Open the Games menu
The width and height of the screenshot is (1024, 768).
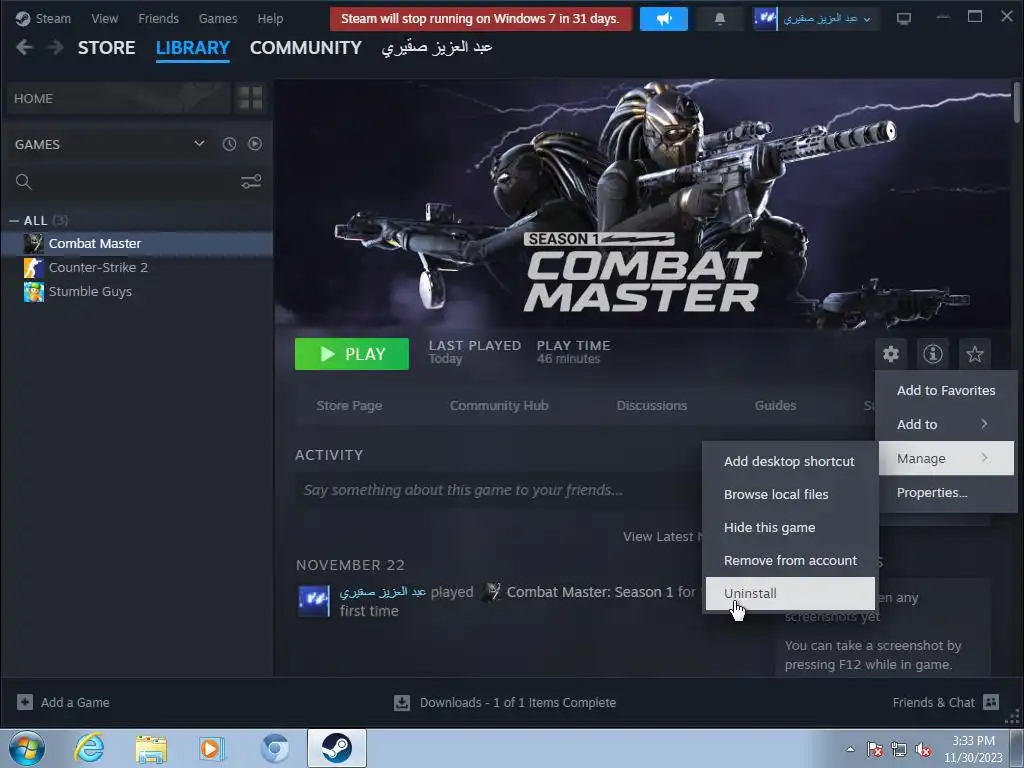(x=218, y=18)
